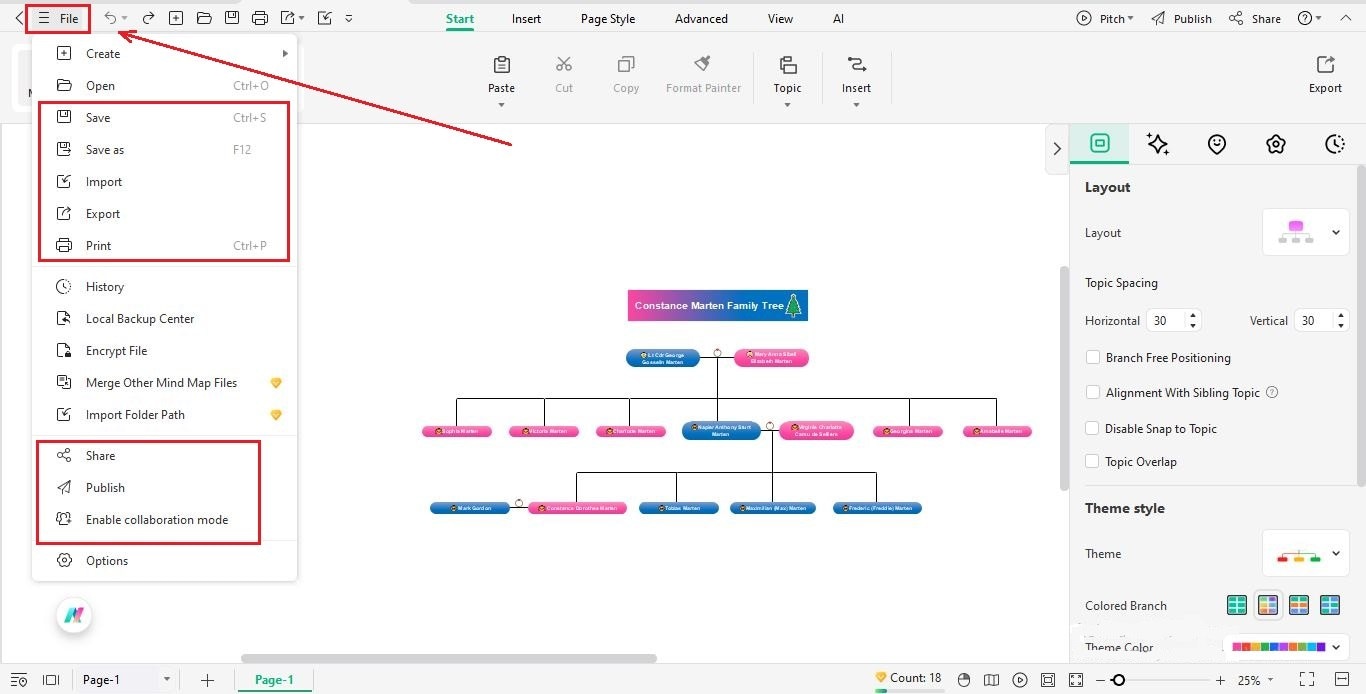
Task: Click the Export button in the ribbon's right end
Action: 1325,74
